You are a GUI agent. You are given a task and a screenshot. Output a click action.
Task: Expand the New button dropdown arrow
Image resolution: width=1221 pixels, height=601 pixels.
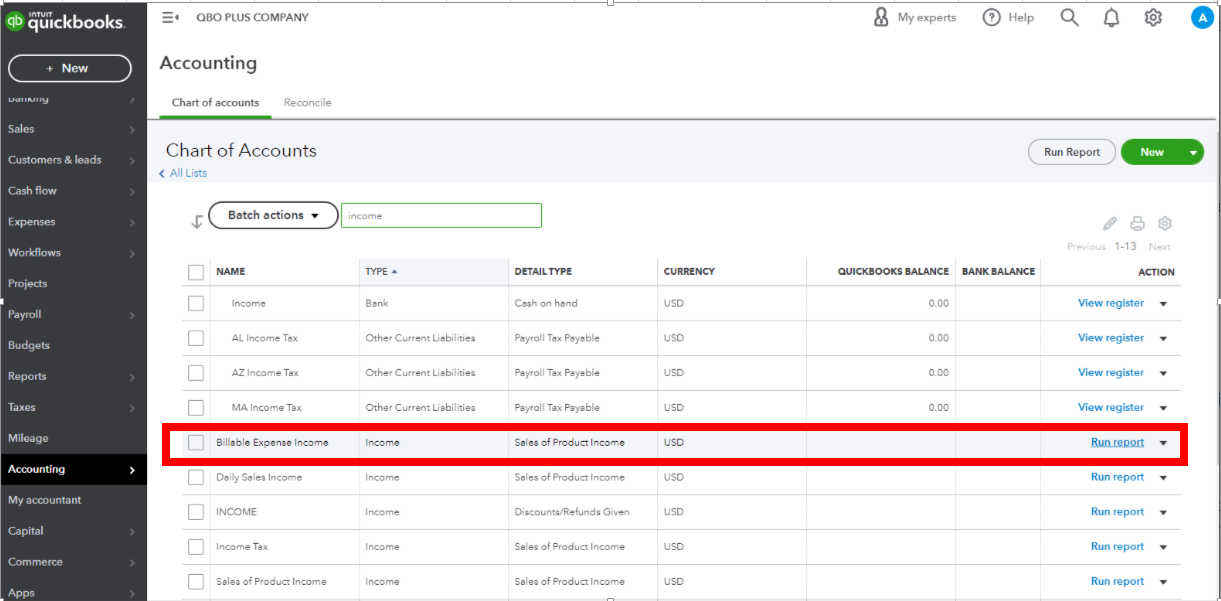(x=1192, y=152)
